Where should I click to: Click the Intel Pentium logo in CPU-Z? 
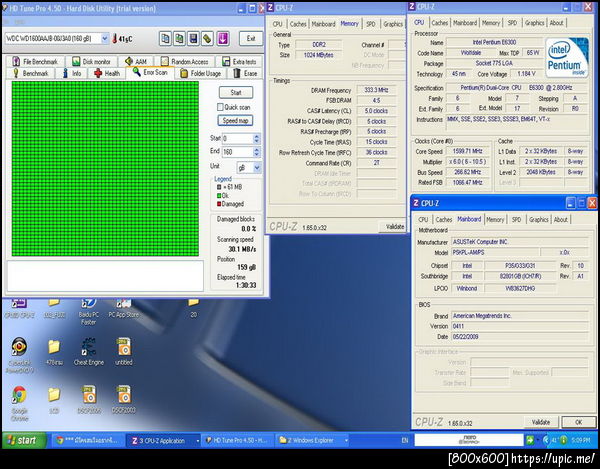567,57
